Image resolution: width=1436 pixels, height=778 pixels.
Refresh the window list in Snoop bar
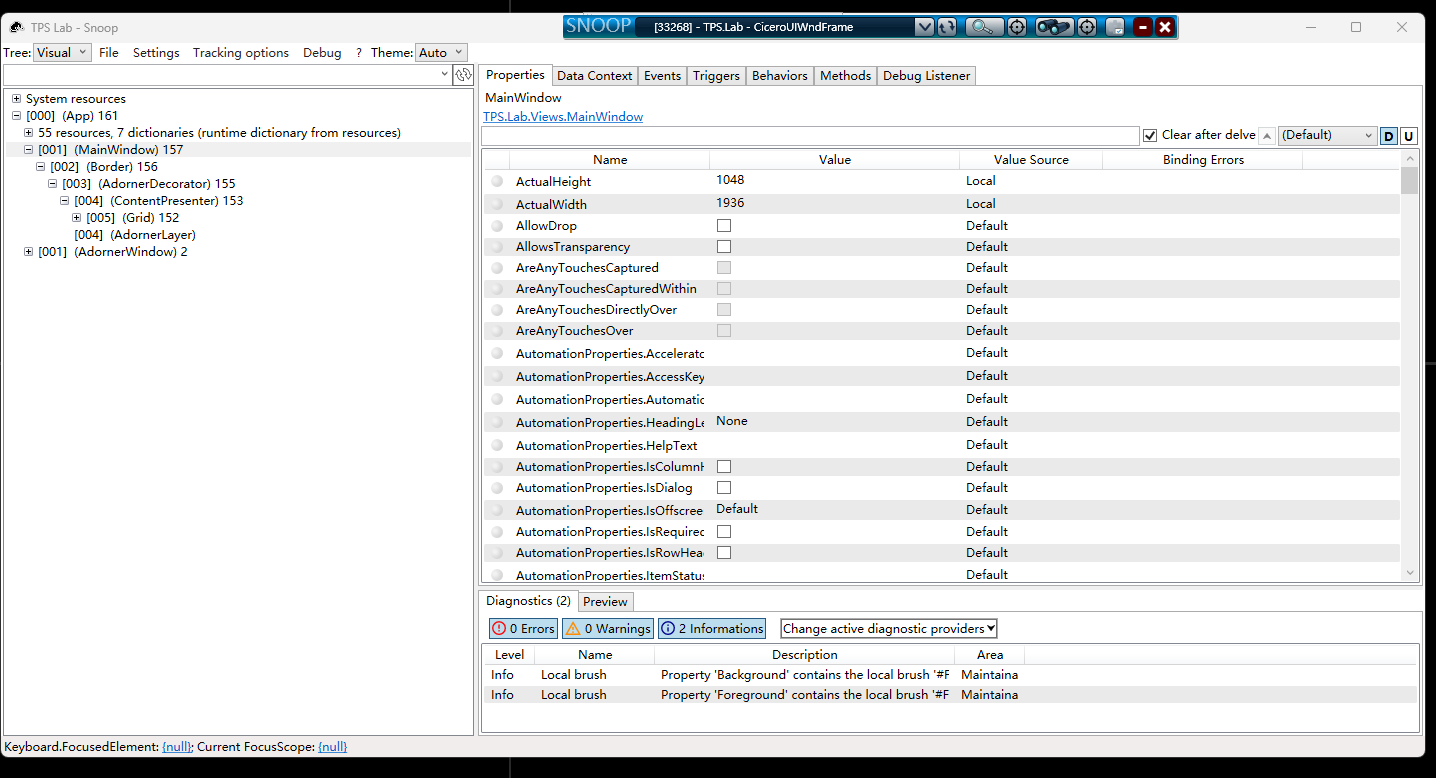pos(946,27)
